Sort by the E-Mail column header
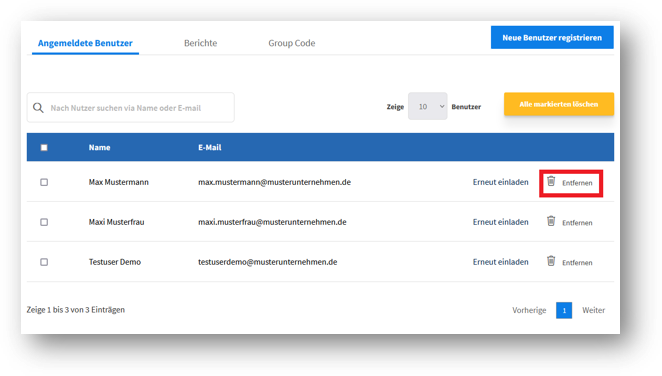 tap(209, 147)
